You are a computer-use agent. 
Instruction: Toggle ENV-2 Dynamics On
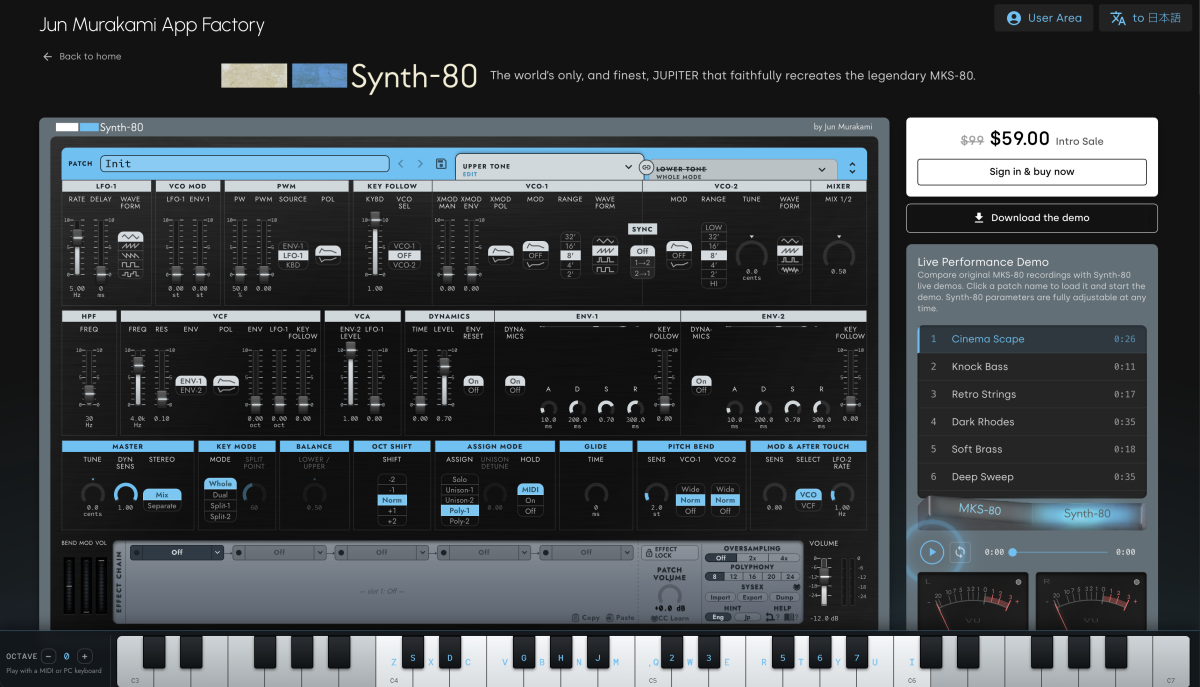click(x=701, y=381)
